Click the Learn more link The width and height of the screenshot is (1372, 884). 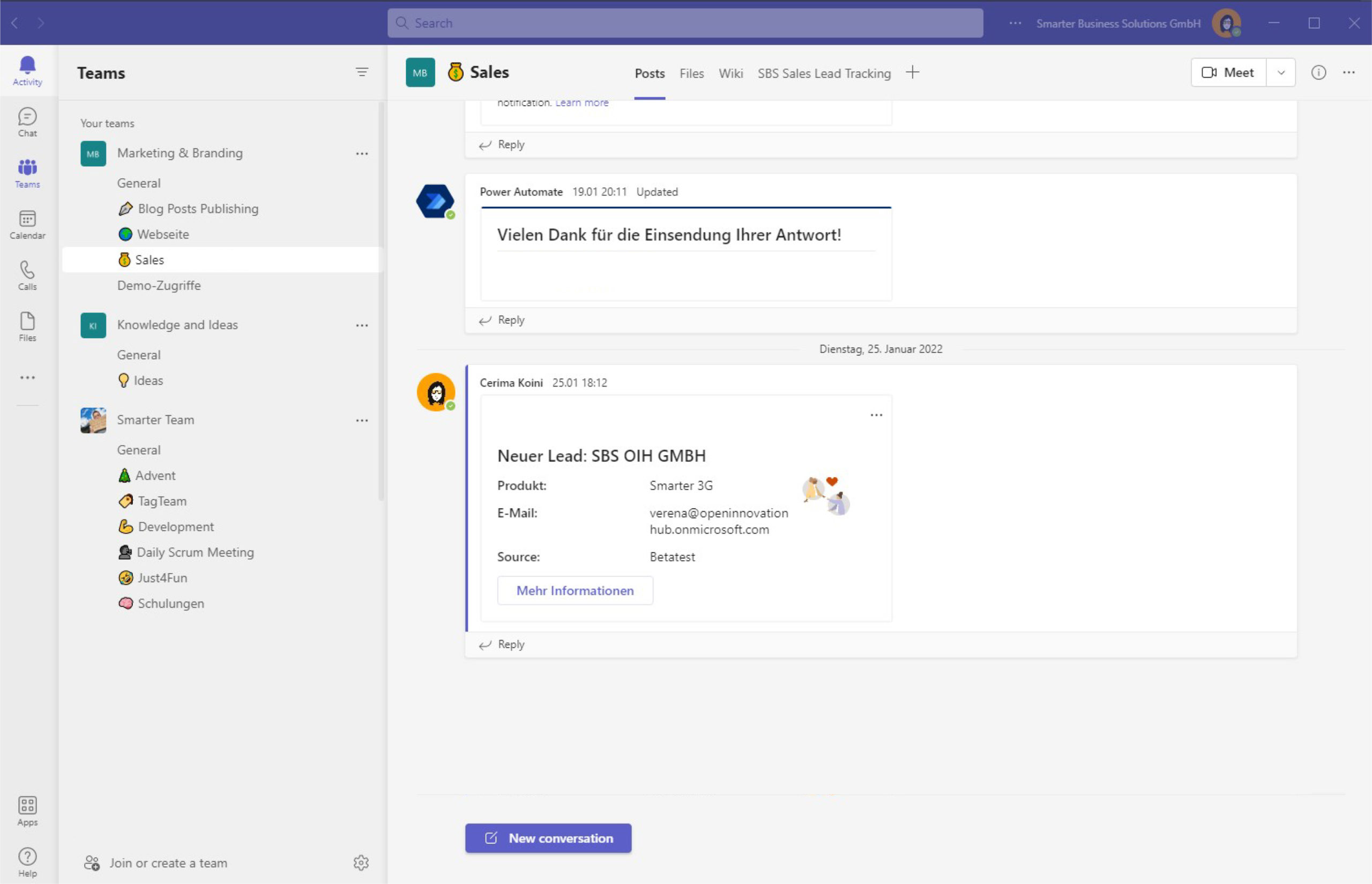pyautogui.click(x=581, y=103)
